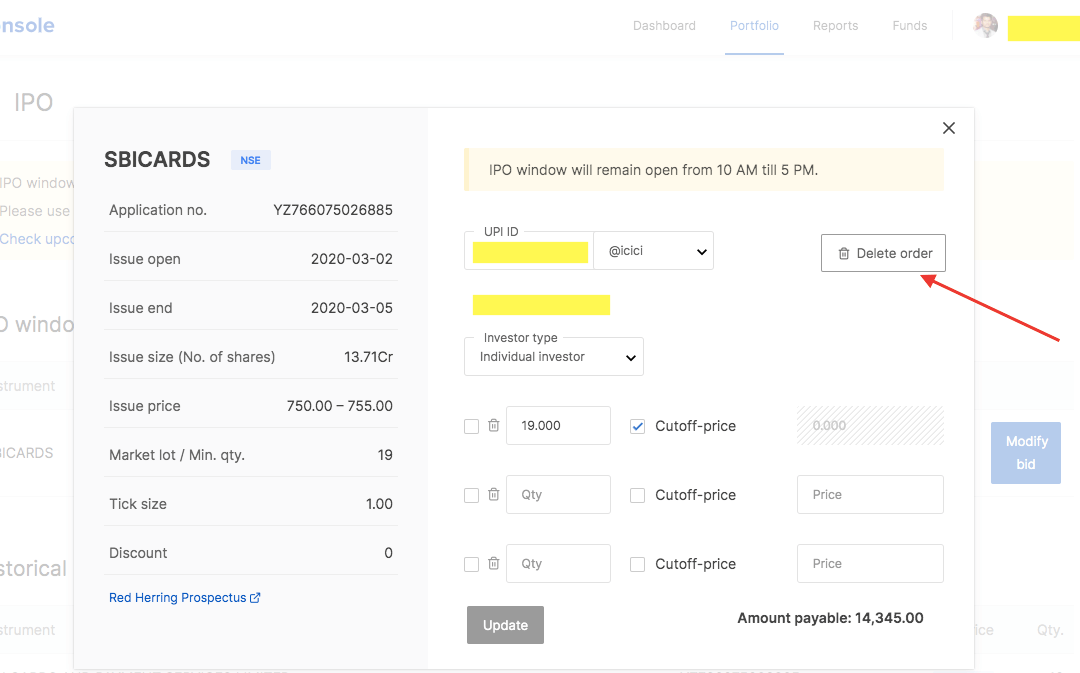Viewport: 1080px width, 673px height.
Task: Click the trash icon in the 19.000 quantity row
Action: click(494, 426)
